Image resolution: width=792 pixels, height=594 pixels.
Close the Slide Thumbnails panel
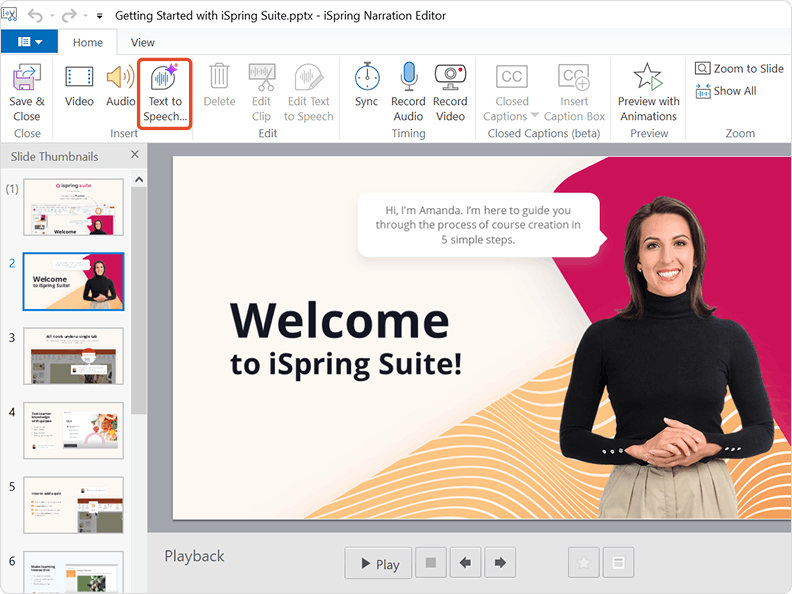(x=135, y=155)
